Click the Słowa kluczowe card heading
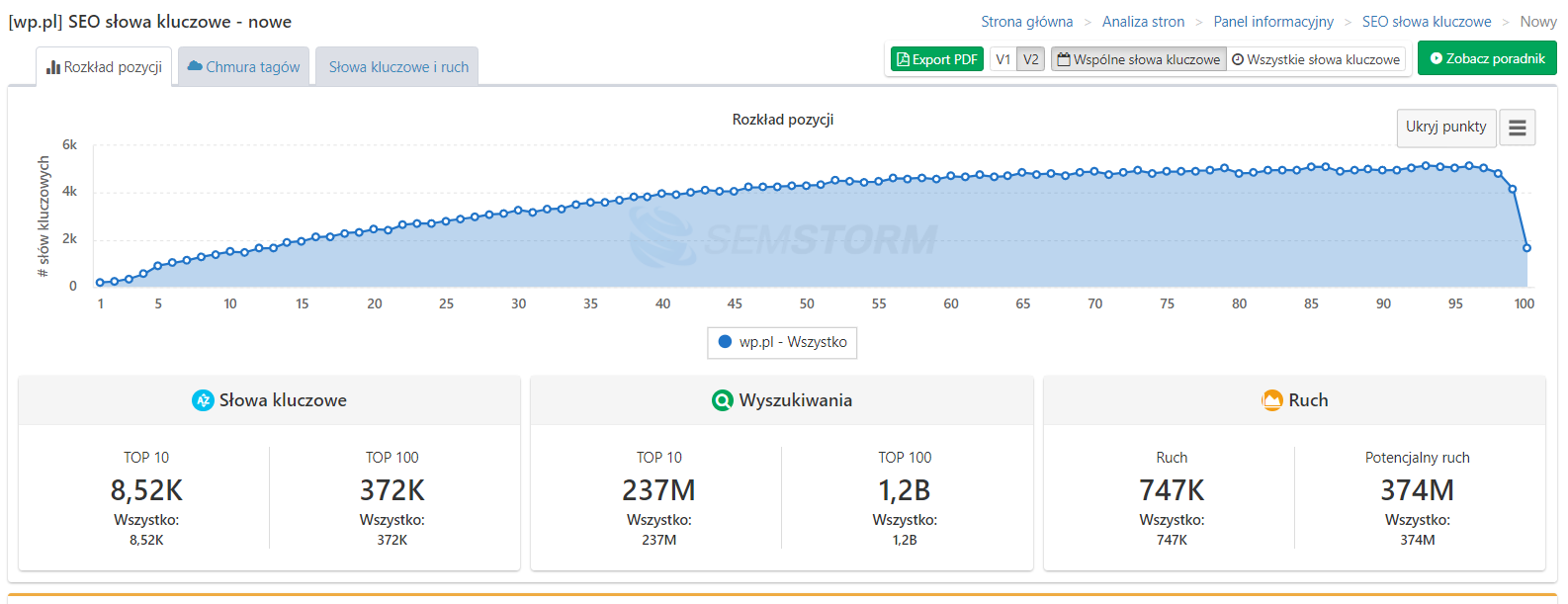This screenshot has height=604, width=1568. click(x=283, y=400)
